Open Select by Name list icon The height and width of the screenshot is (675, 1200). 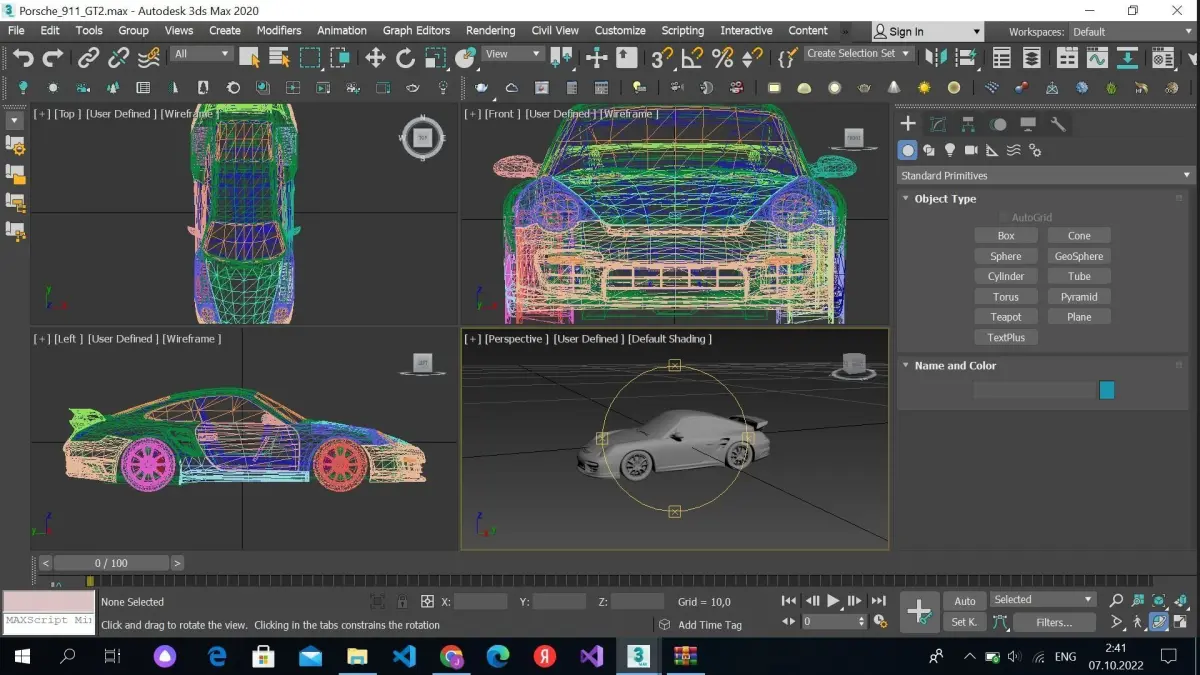[x=279, y=58]
